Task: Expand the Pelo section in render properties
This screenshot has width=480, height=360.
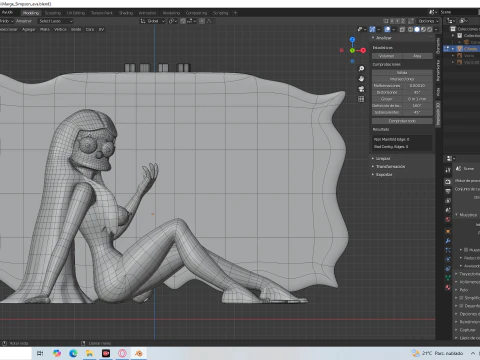Action: pos(462,290)
